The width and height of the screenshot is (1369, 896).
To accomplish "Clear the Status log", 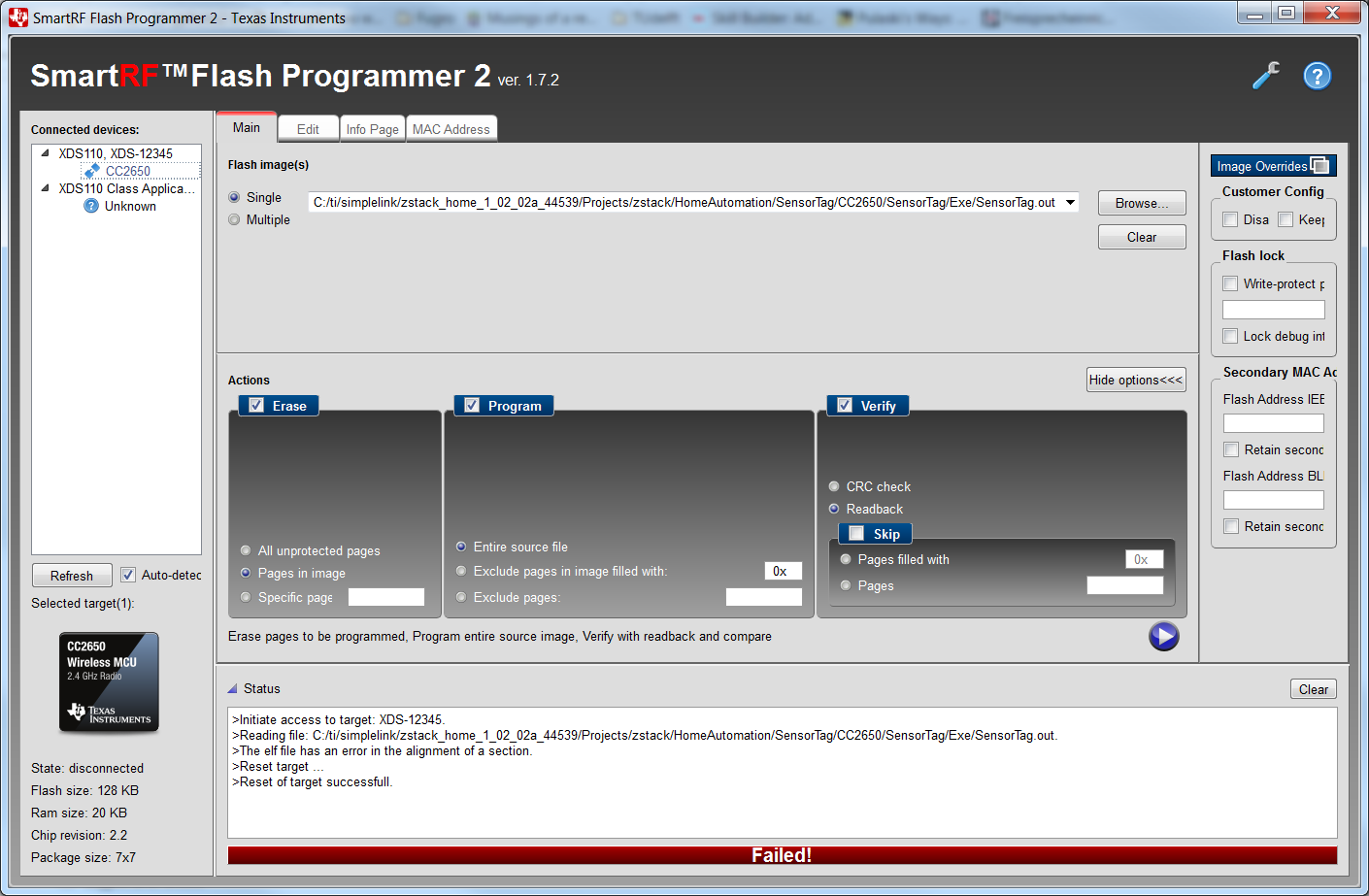I will 1314,689.
